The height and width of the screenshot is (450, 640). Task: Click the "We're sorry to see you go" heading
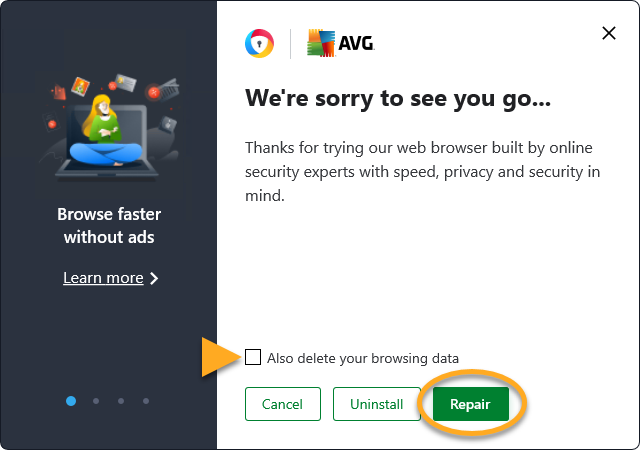tap(399, 101)
